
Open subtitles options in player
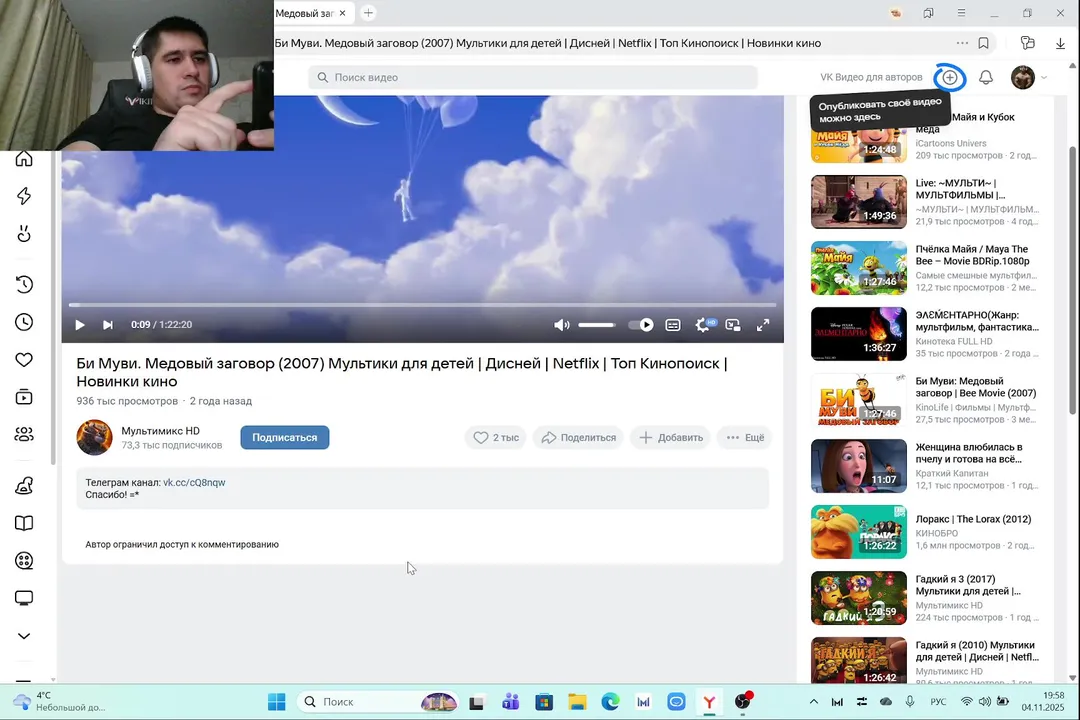673,325
